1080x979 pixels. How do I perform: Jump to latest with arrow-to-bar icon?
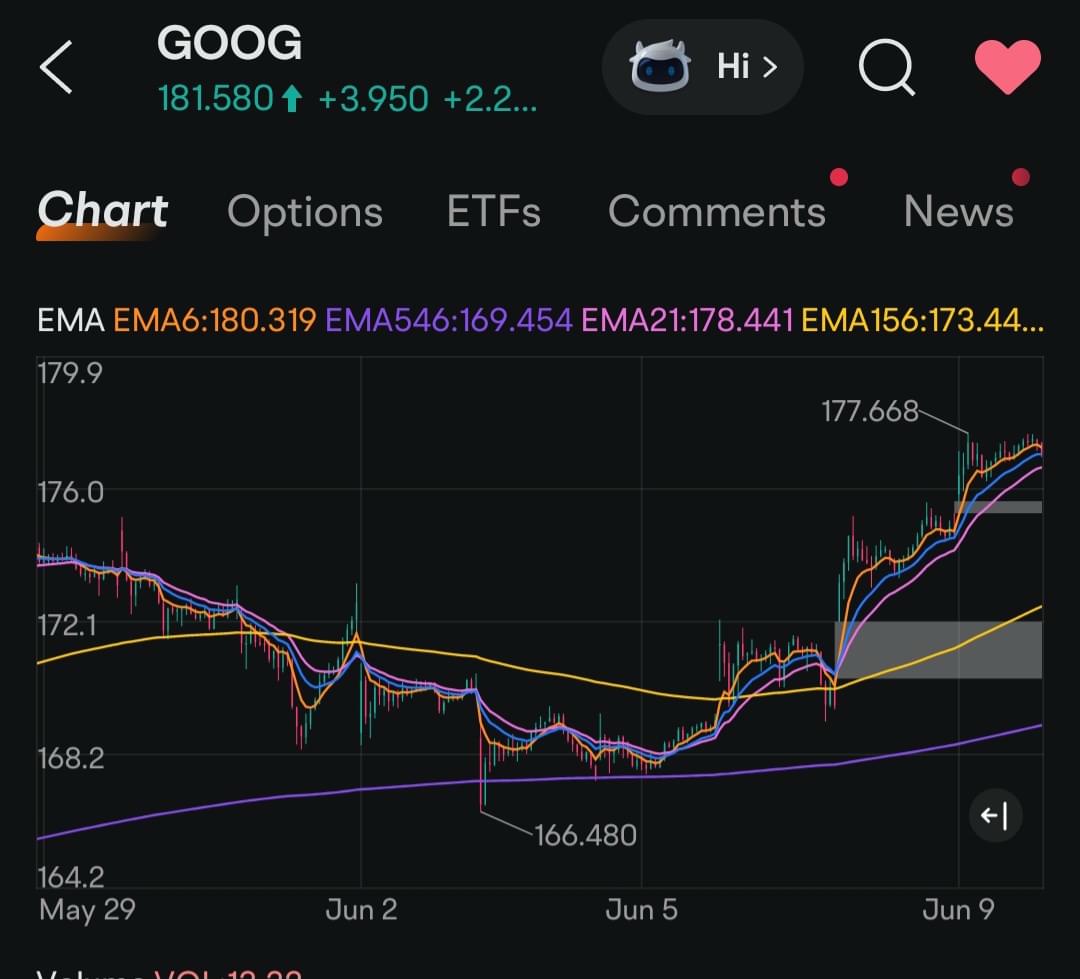tap(995, 816)
